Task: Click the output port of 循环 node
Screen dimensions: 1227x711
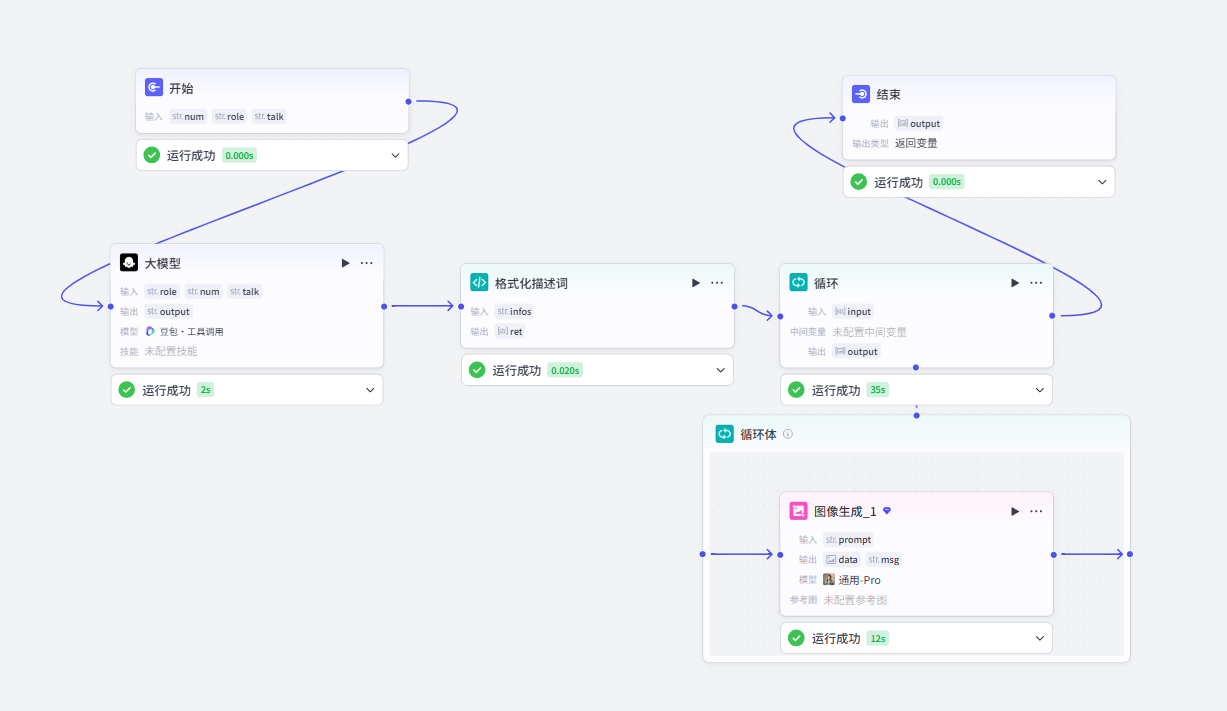Action: 1052,316
